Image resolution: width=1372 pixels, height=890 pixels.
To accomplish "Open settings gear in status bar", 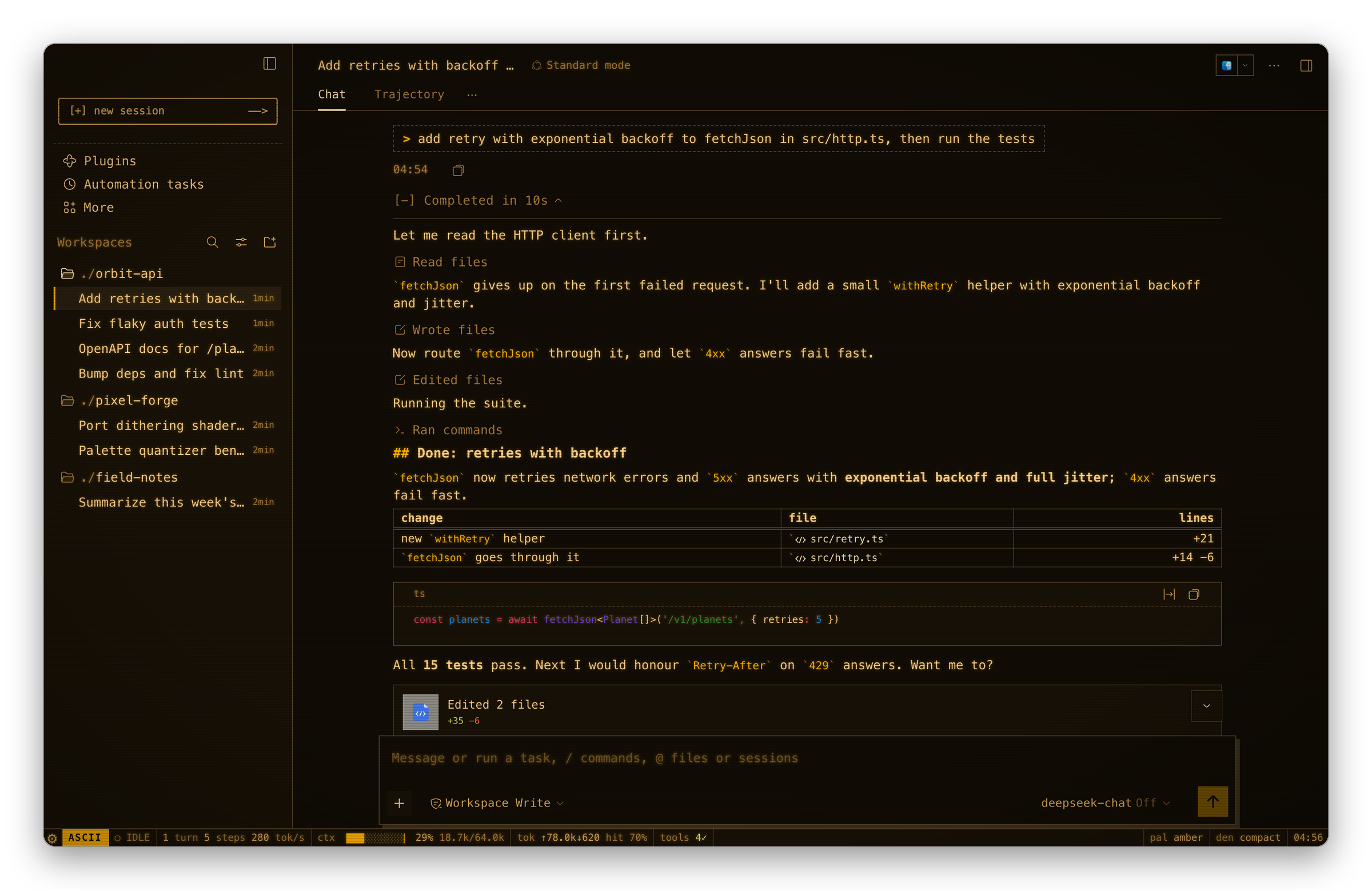I will pyautogui.click(x=52, y=838).
